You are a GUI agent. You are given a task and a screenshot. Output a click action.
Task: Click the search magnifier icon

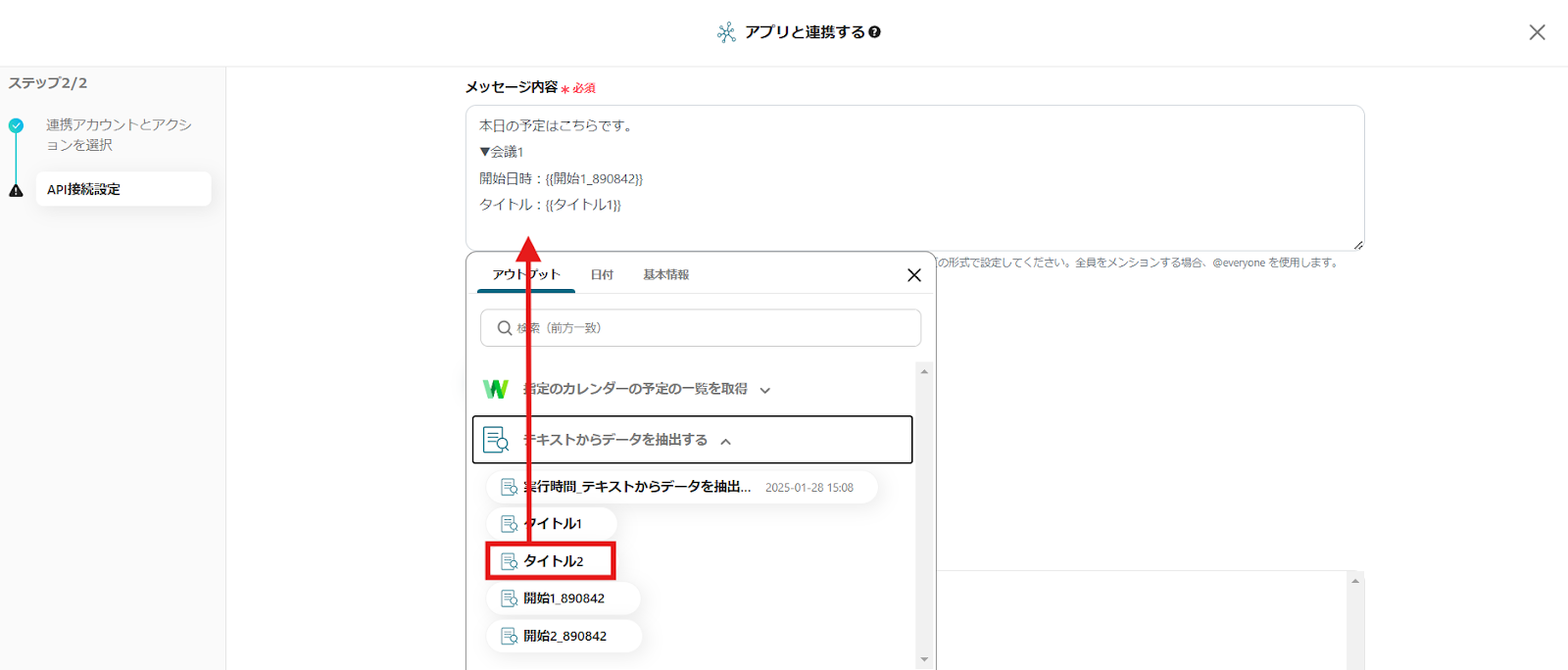pos(504,328)
